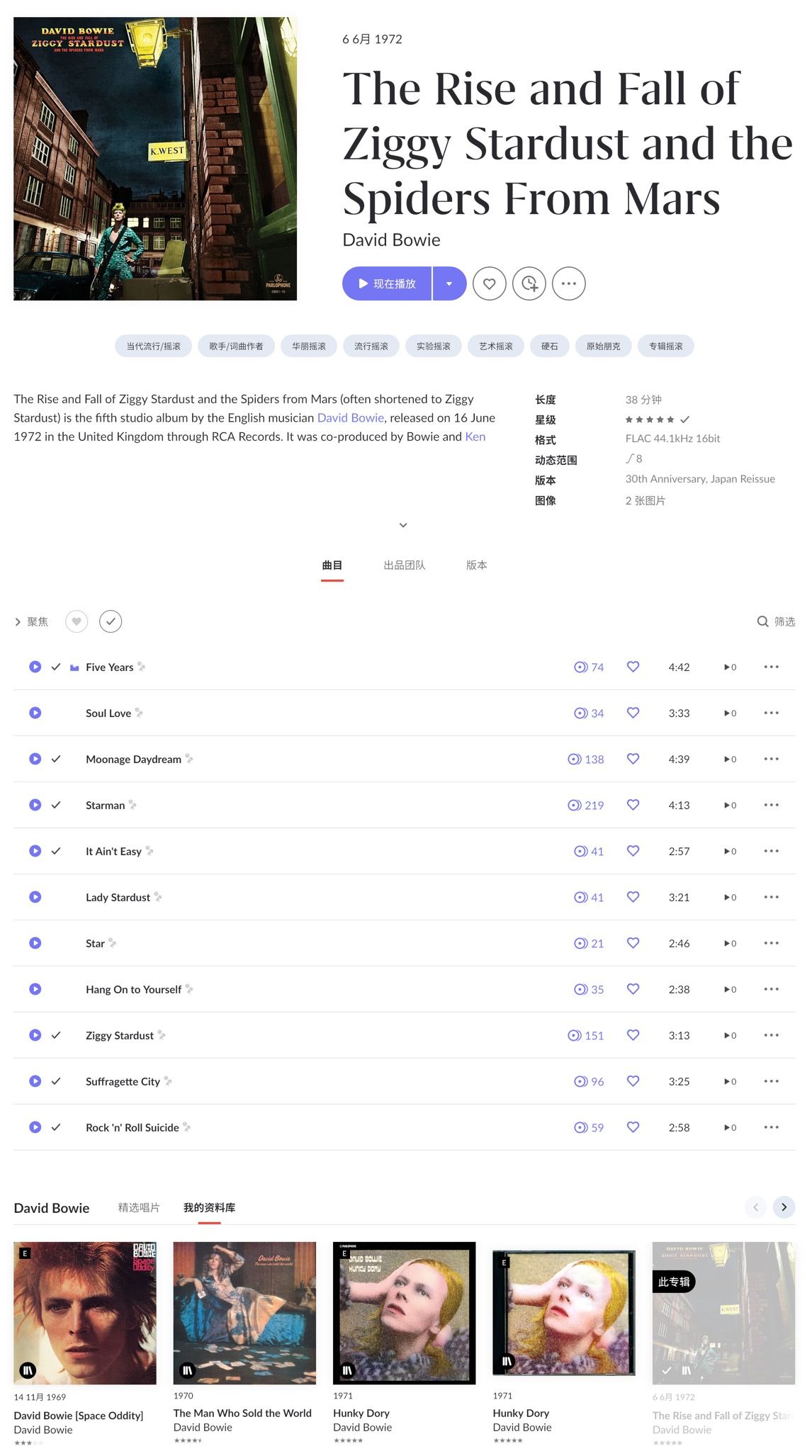Click the Ziggy Stardust track title
This screenshot has width=812, height=1456.
pyautogui.click(x=120, y=1035)
